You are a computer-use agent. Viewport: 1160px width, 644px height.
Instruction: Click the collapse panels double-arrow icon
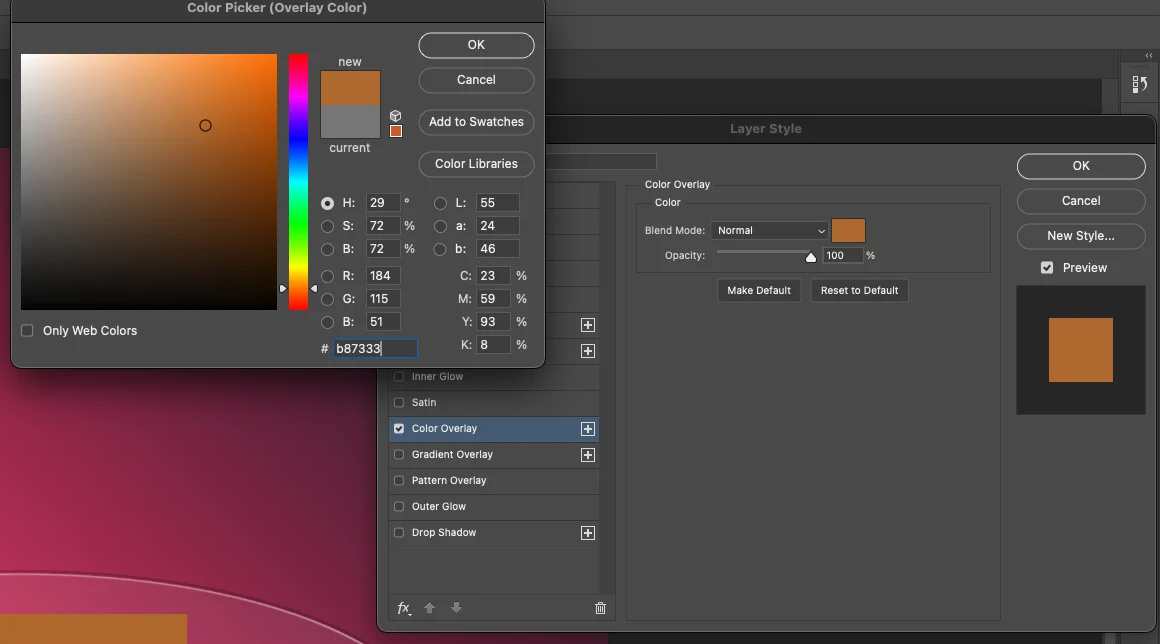[x=1148, y=55]
